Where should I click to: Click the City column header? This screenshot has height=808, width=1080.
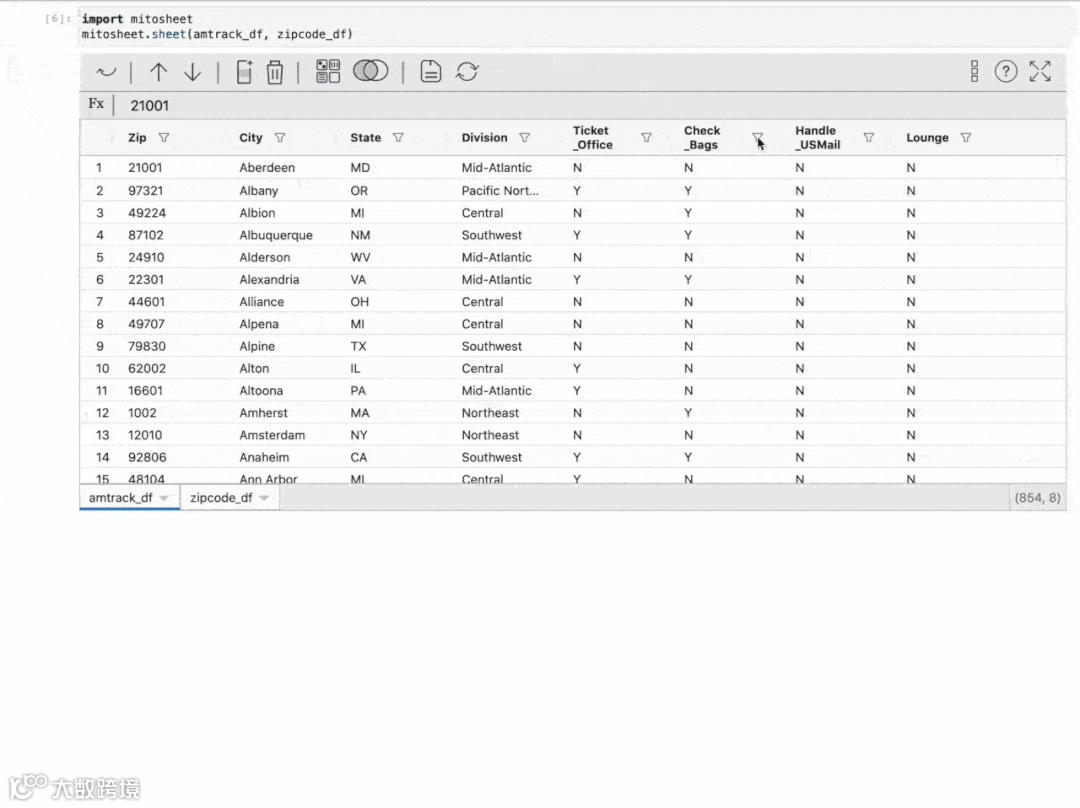(x=251, y=138)
